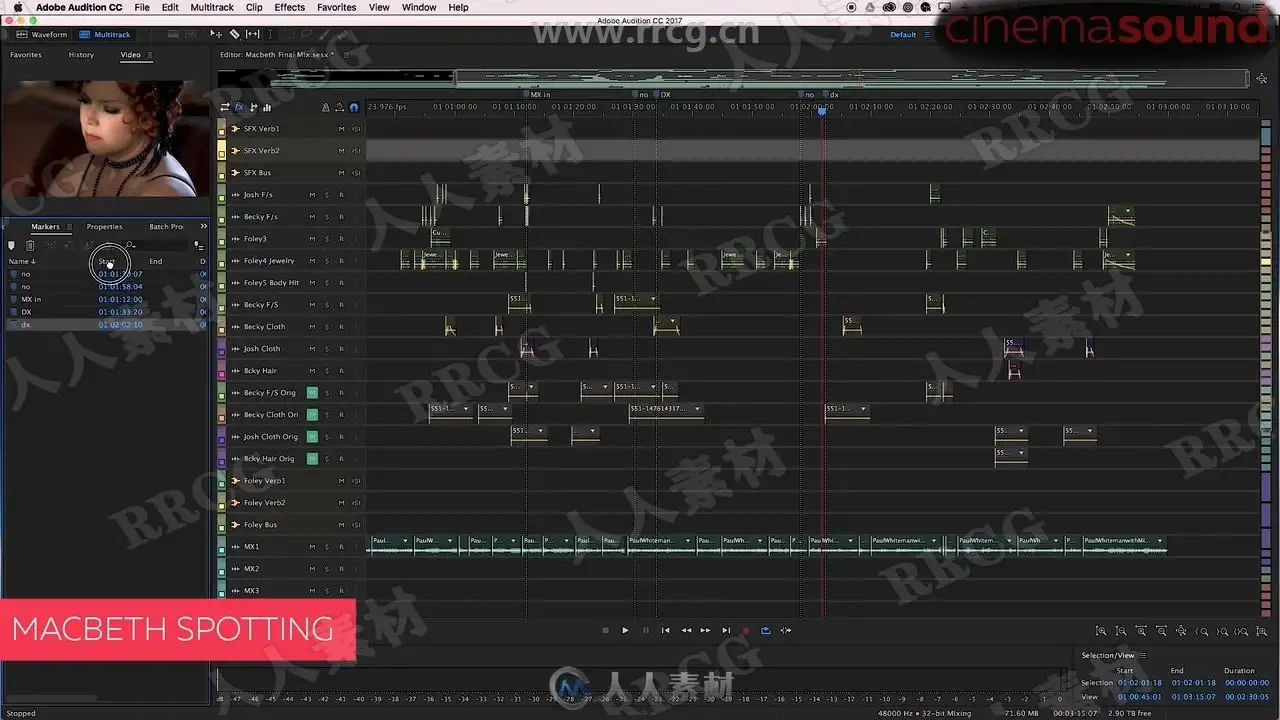Open the Favorites menu in menu bar

pyautogui.click(x=336, y=7)
